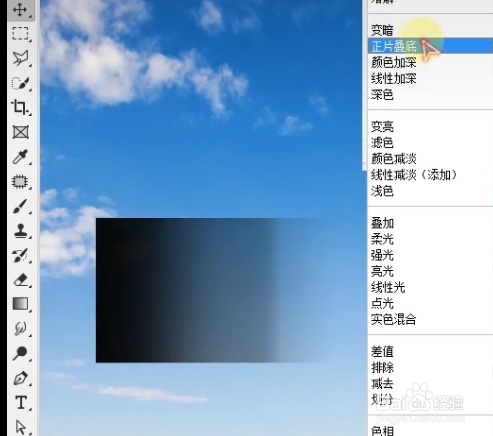Choose 叠加 blend mode
The width and height of the screenshot is (493, 436).
tap(382, 223)
